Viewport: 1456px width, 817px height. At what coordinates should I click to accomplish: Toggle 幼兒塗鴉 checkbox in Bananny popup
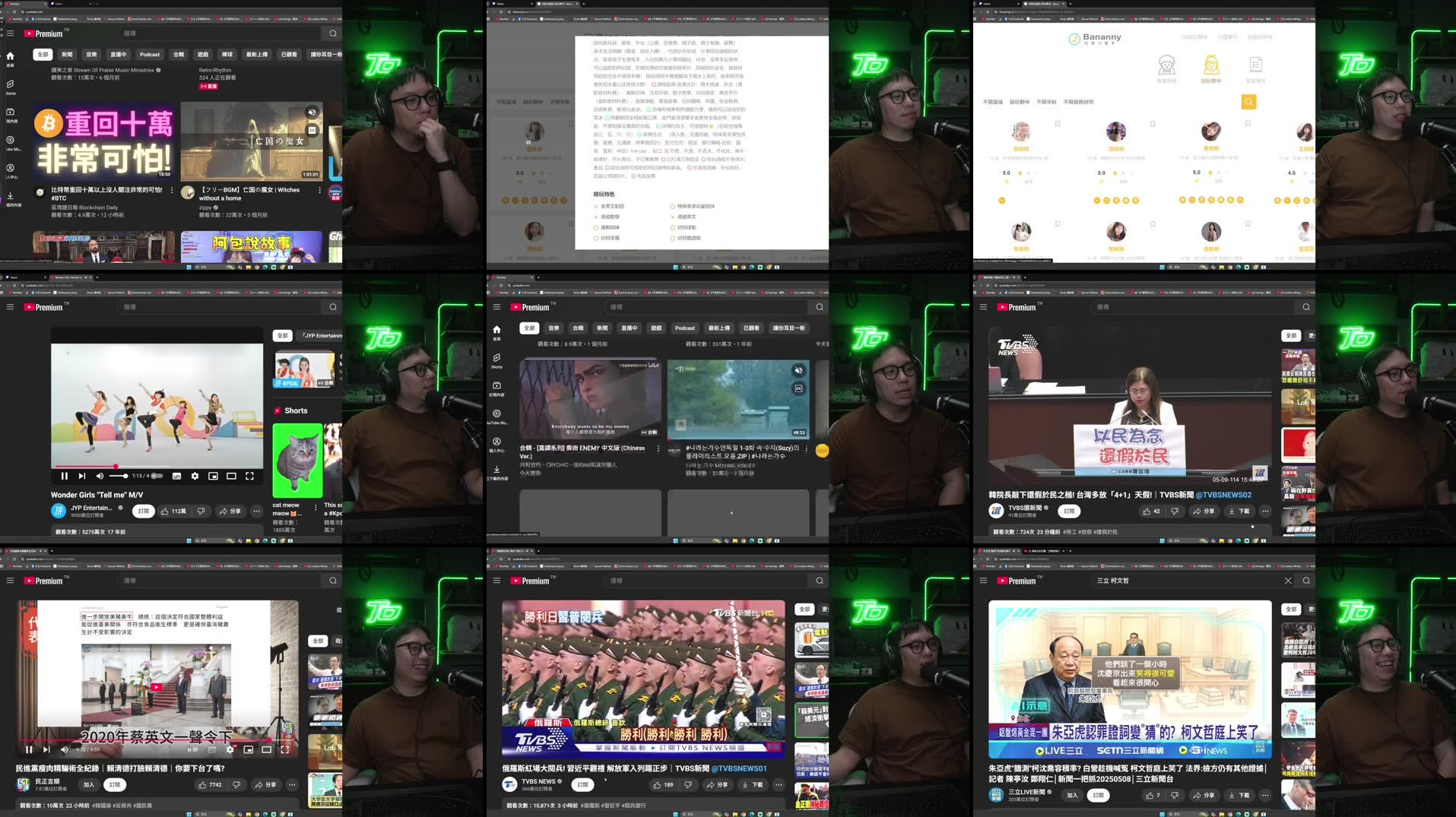pos(596,238)
